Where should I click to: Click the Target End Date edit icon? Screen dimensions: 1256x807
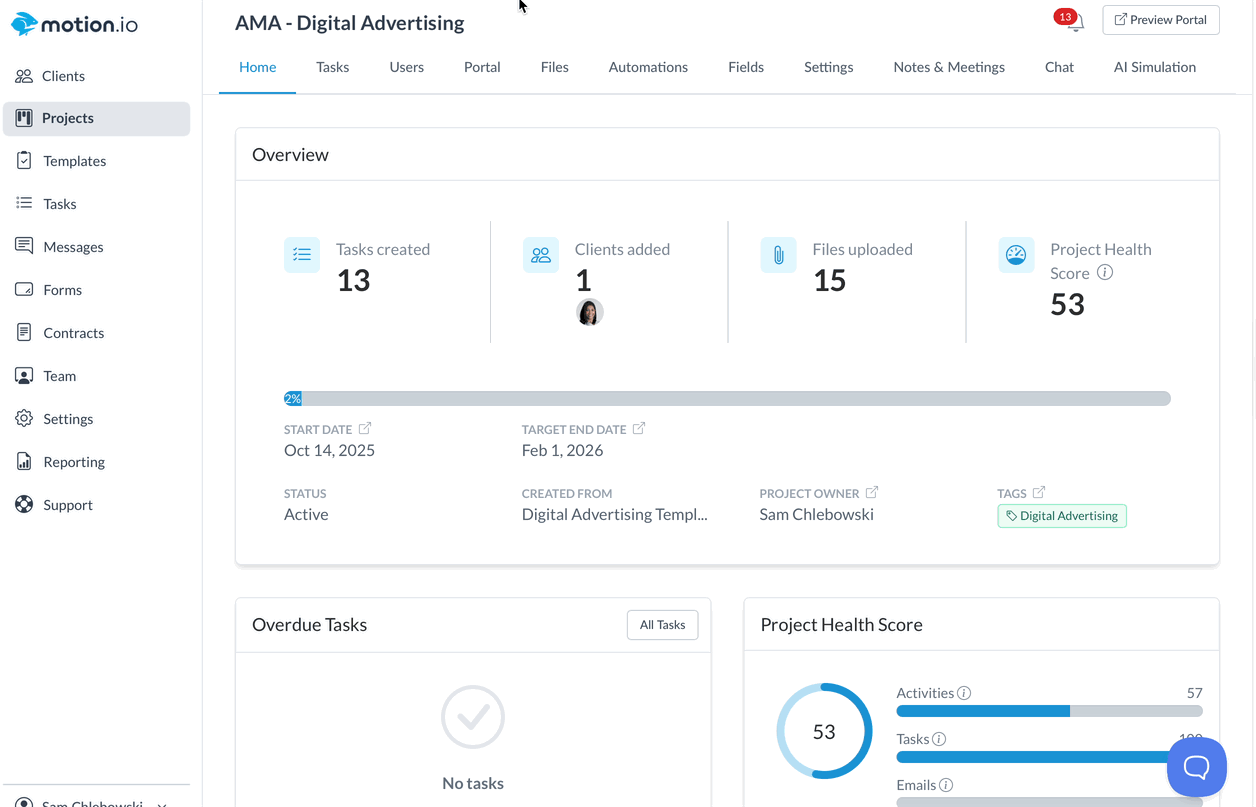(x=639, y=428)
